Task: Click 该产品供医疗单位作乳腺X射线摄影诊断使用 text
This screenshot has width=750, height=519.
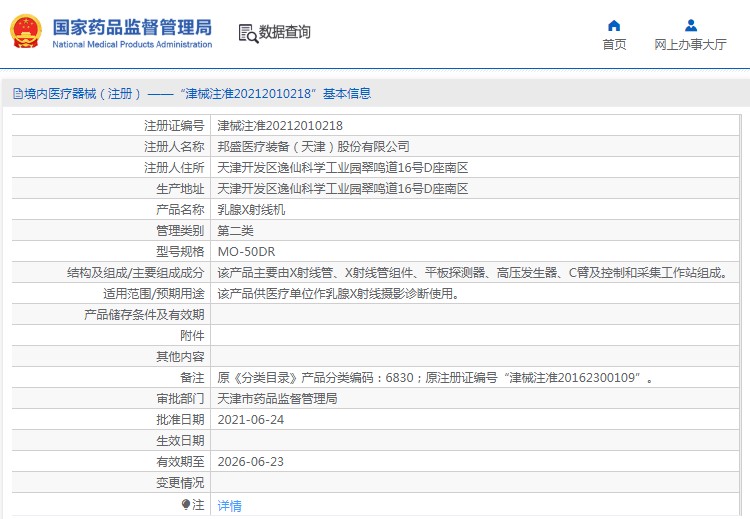Action: tap(339, 294)
